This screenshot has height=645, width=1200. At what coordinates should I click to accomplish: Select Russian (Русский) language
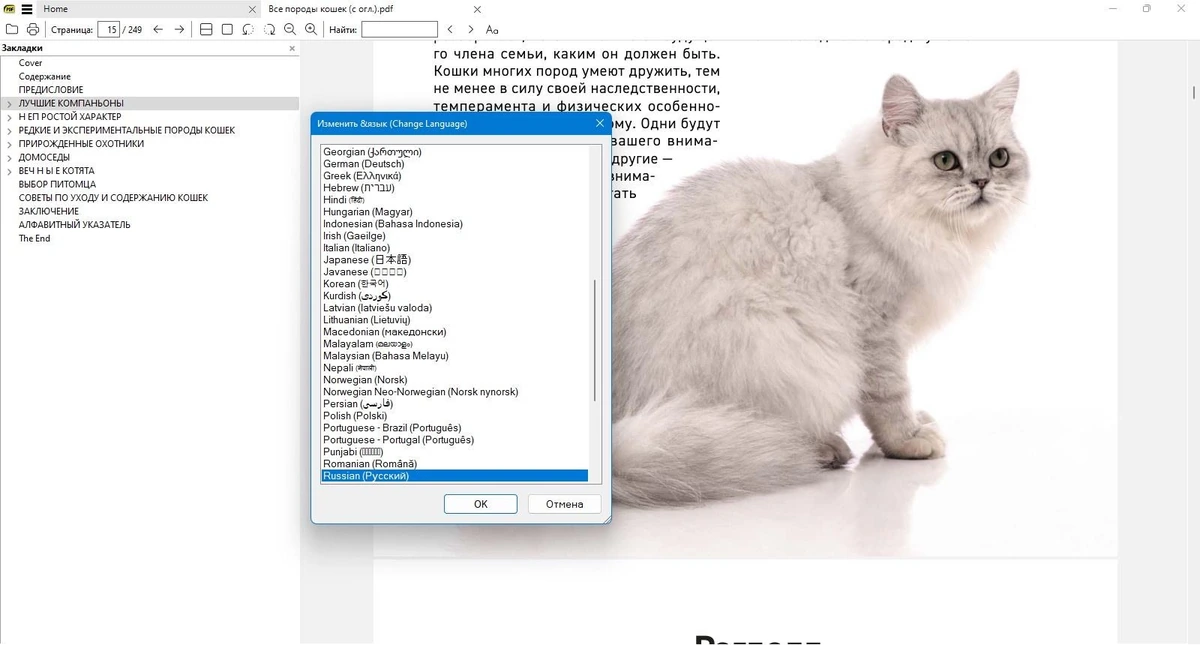tap(455, 476)
